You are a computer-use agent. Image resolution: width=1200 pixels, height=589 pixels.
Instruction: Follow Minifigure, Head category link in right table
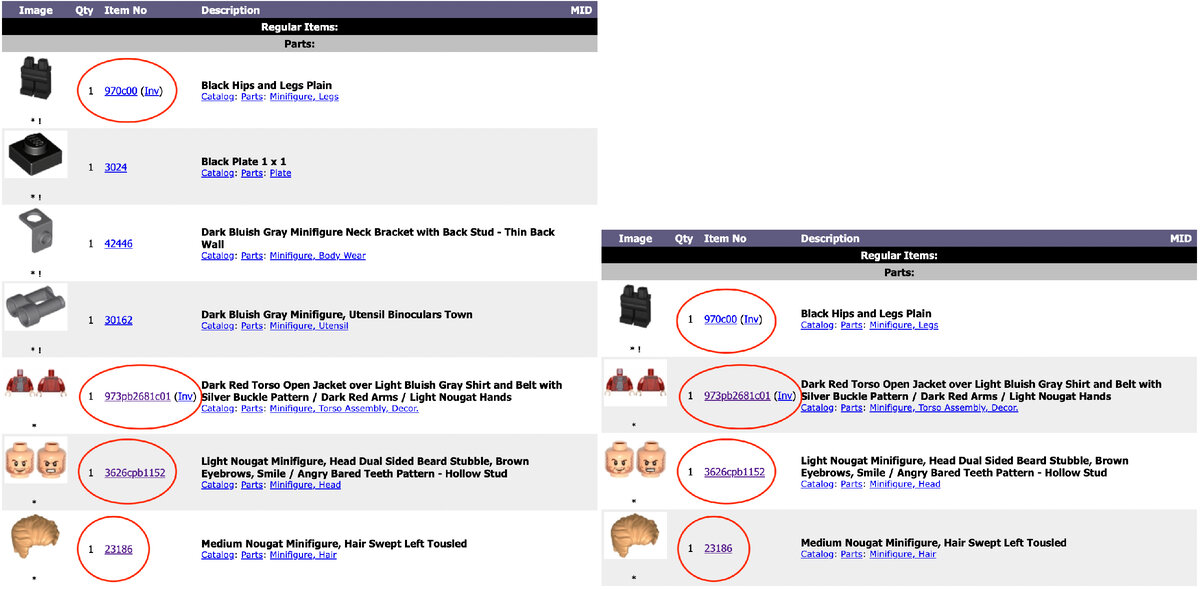point(905,484)
